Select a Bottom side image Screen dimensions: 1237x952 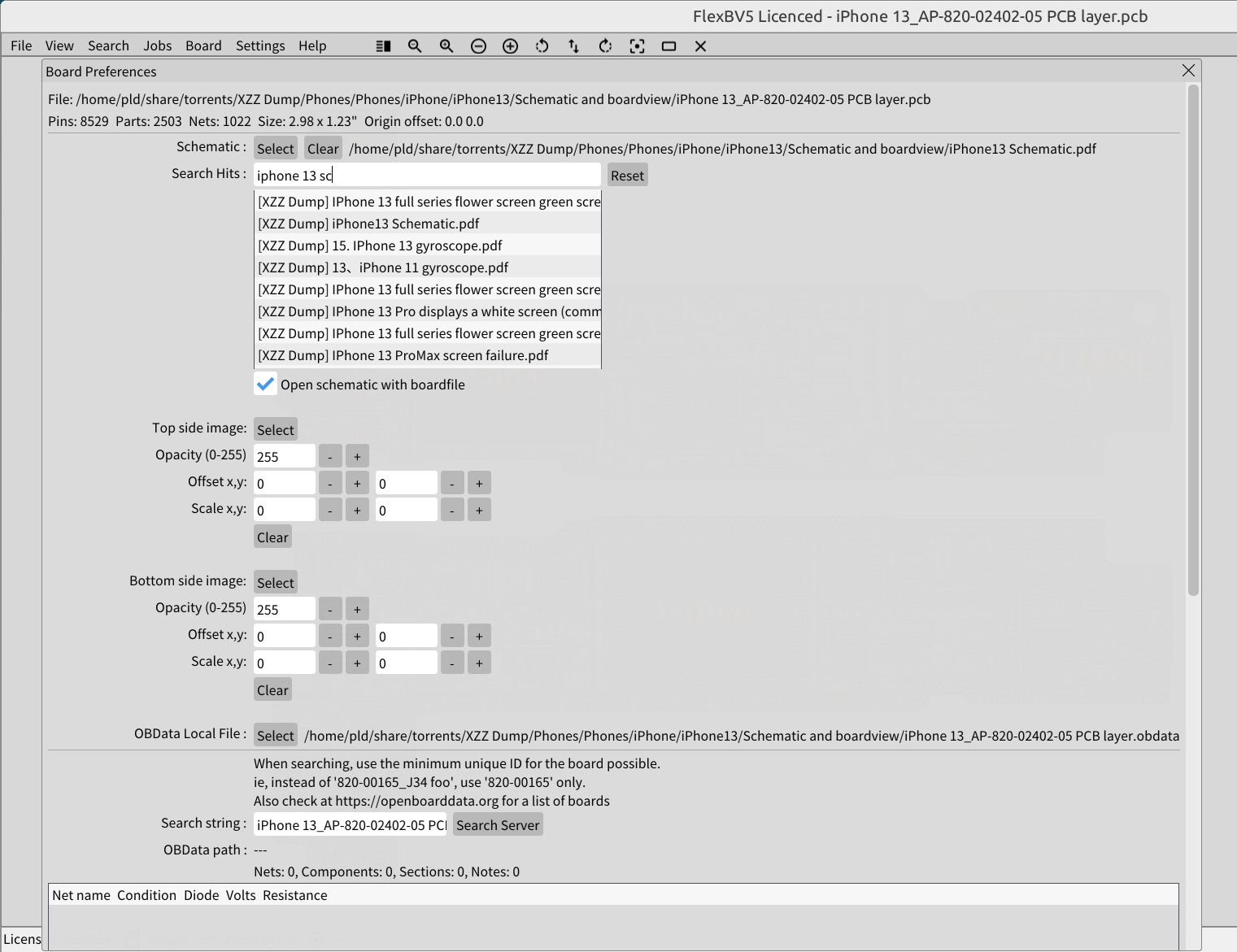276,582
